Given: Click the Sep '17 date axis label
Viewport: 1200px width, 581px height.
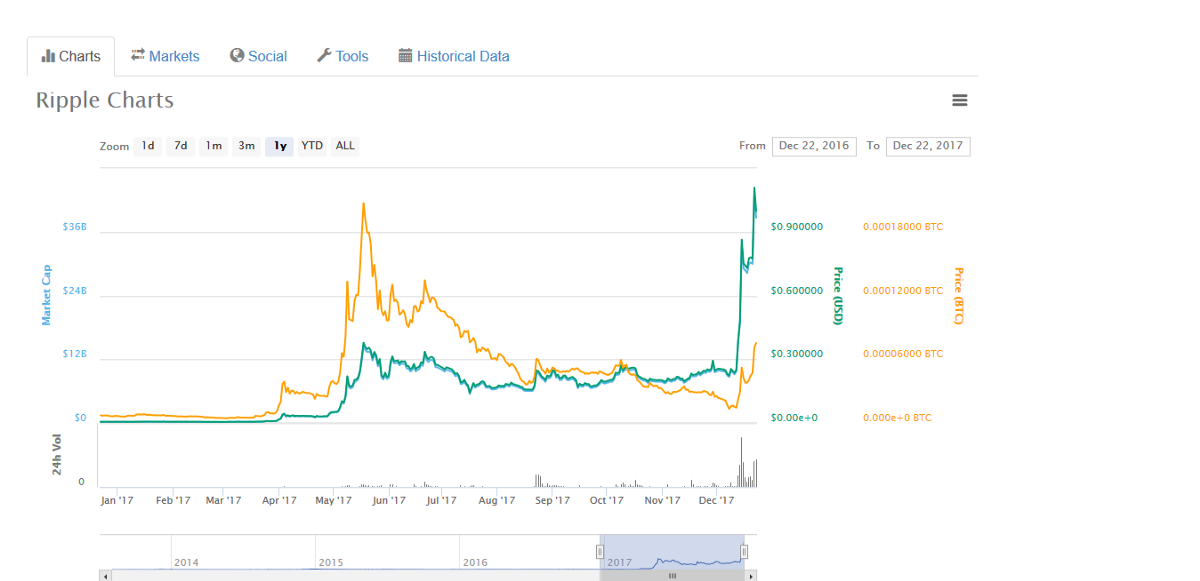Looking at the screenshot, I should point(552,500).
